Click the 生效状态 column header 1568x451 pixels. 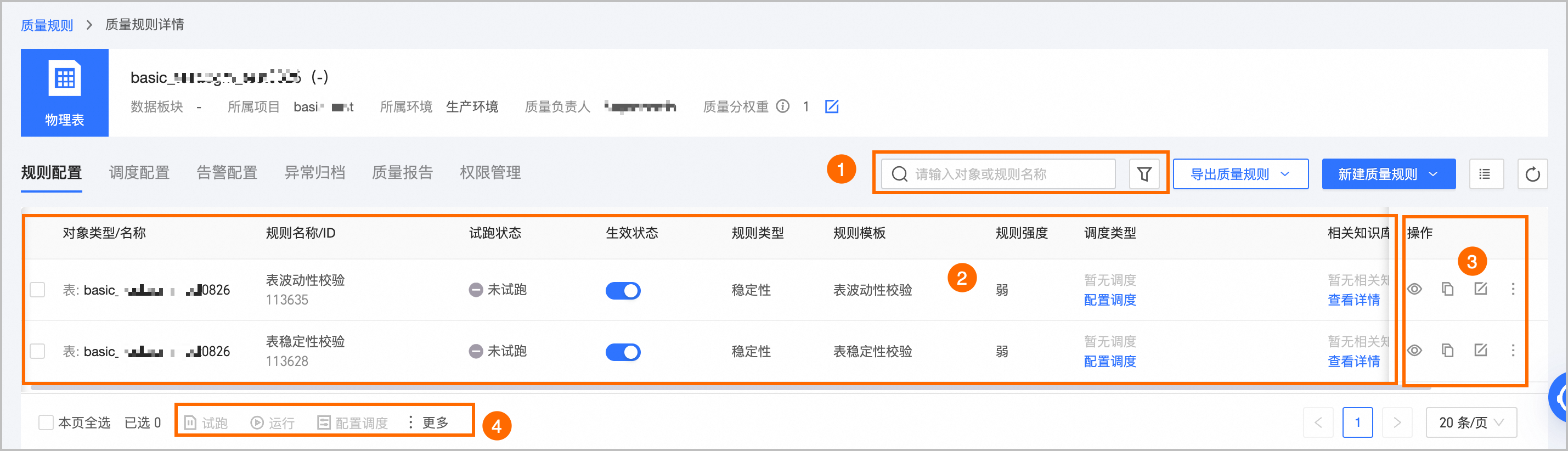[x=632, y=233]
